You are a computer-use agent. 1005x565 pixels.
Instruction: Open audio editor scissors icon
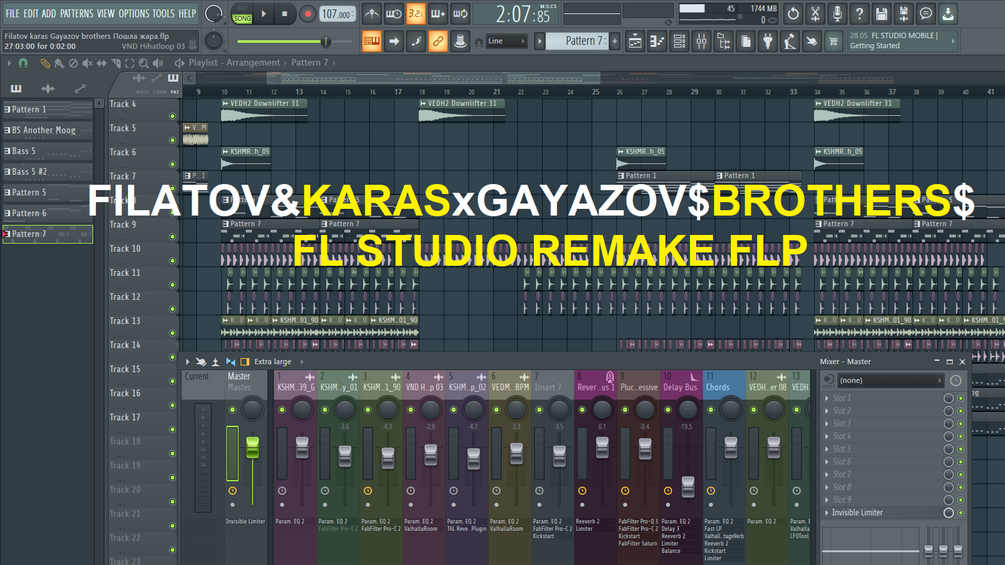click(x=815, y=13)
